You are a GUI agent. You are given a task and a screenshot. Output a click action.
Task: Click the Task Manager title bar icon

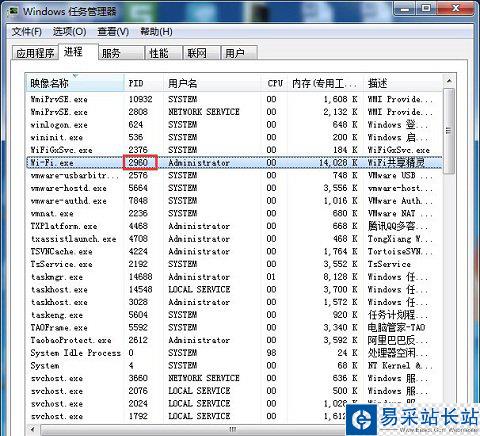tap(13, 11)
